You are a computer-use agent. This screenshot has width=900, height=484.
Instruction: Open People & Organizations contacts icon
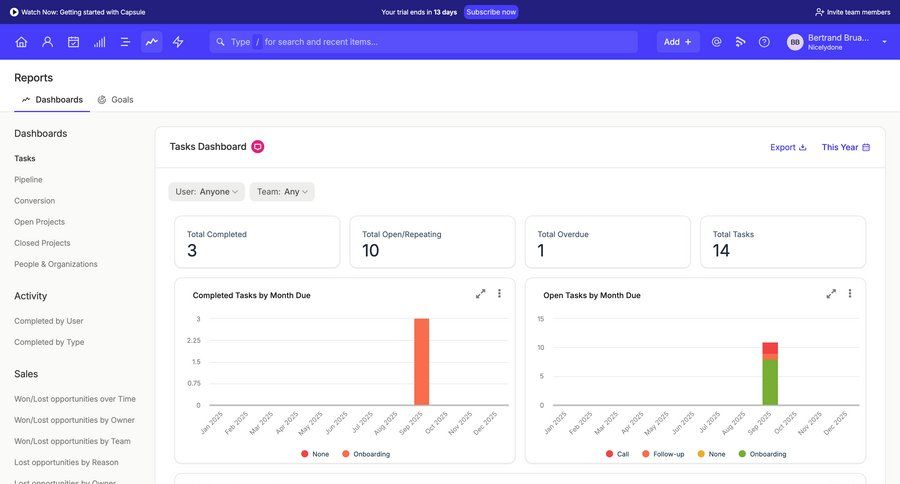tap(47, 42)
